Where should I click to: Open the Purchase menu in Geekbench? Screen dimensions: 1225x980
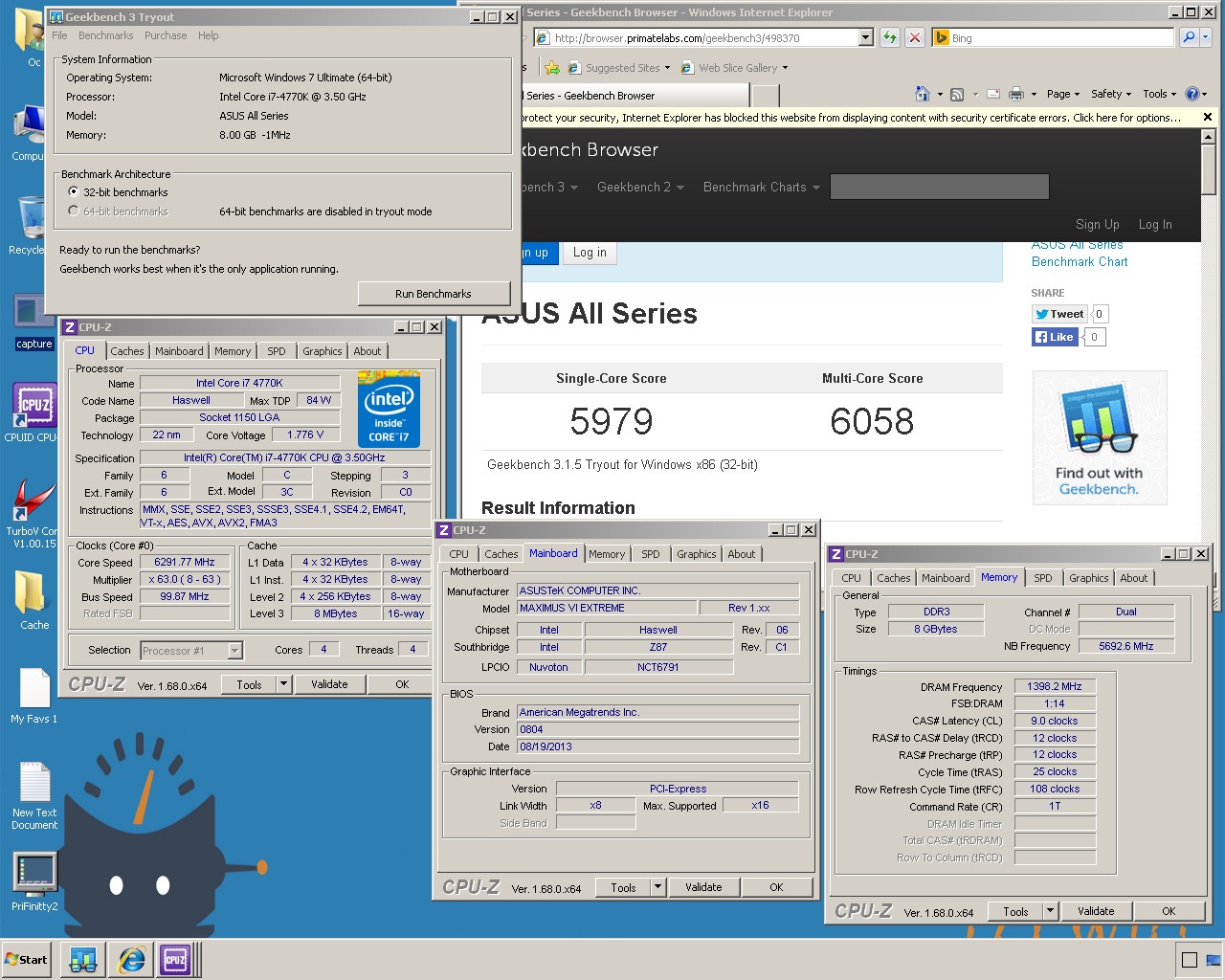[166, 35]
